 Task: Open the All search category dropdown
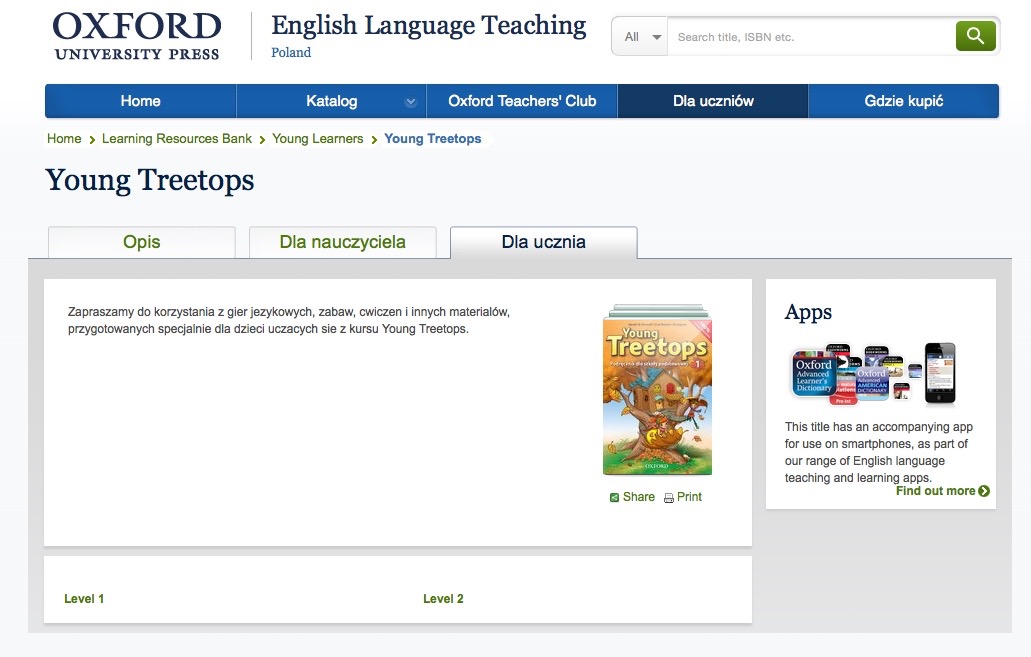[x=641, y=37]
